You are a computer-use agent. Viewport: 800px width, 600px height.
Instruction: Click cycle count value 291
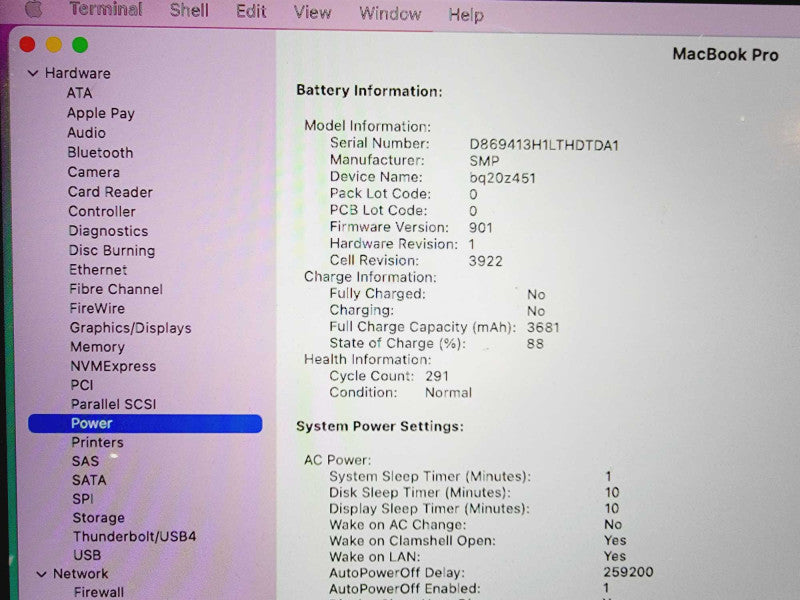437,377
